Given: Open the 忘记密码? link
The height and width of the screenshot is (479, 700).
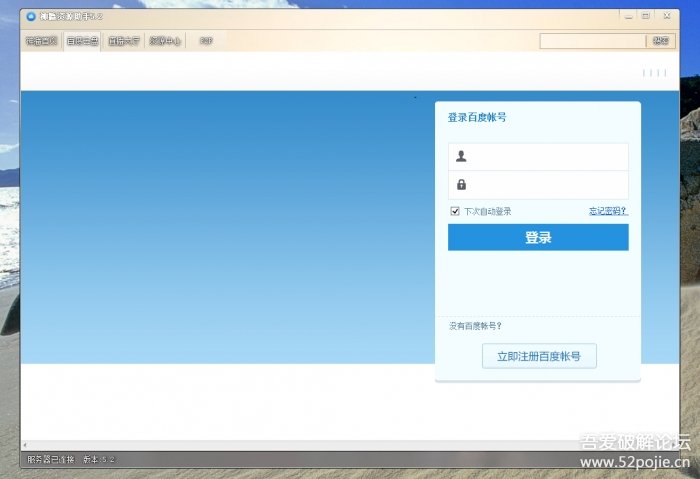Looking at the screenshot, I should pos(608,211).
